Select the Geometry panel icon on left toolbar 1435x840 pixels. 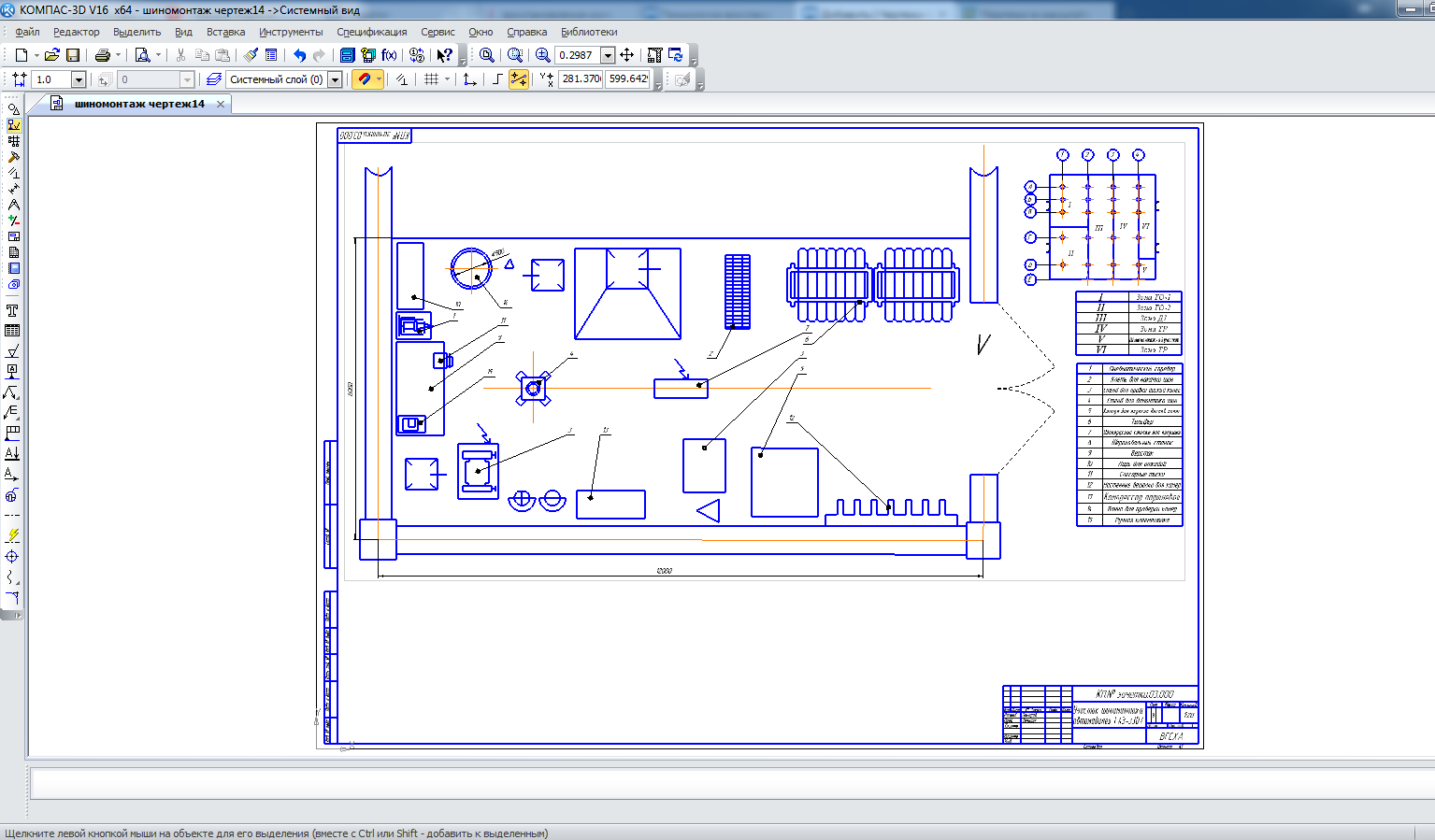click(x=13, y=108)
